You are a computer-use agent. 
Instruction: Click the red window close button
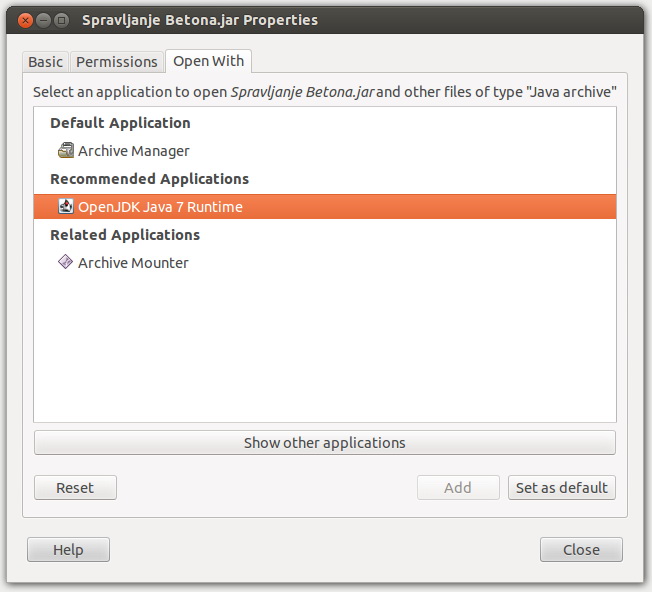[x=26, y=20]
